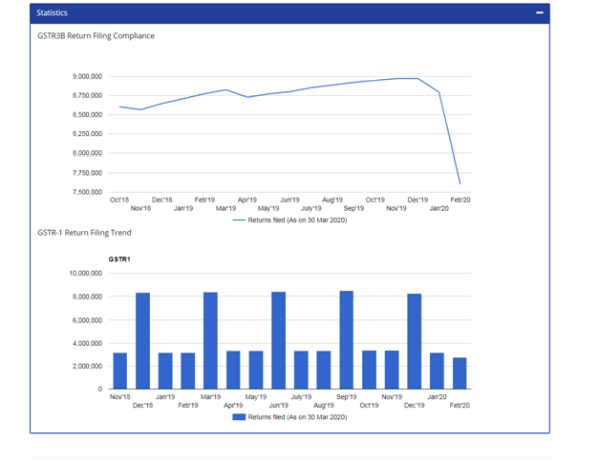Screen dimensions: 600x460
Task: Click the blue legend square under bar chart
Action: click(x=239, y=415)
